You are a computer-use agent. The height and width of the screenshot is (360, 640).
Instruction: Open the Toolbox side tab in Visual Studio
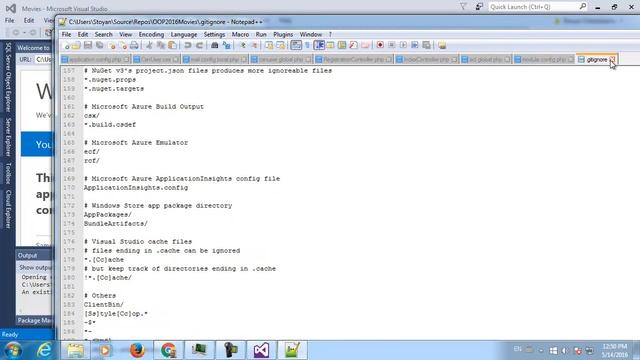point(8,173)
